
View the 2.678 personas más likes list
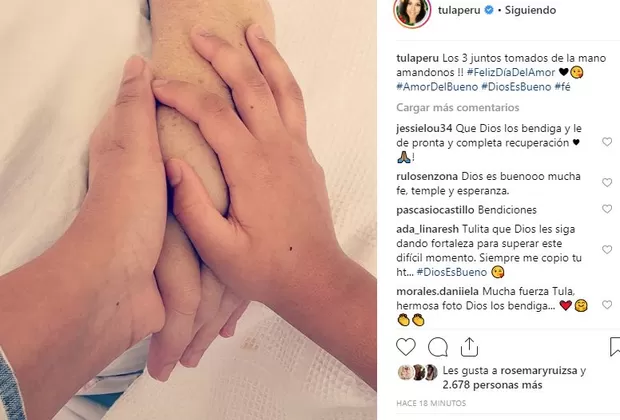[x=492, y=385]
